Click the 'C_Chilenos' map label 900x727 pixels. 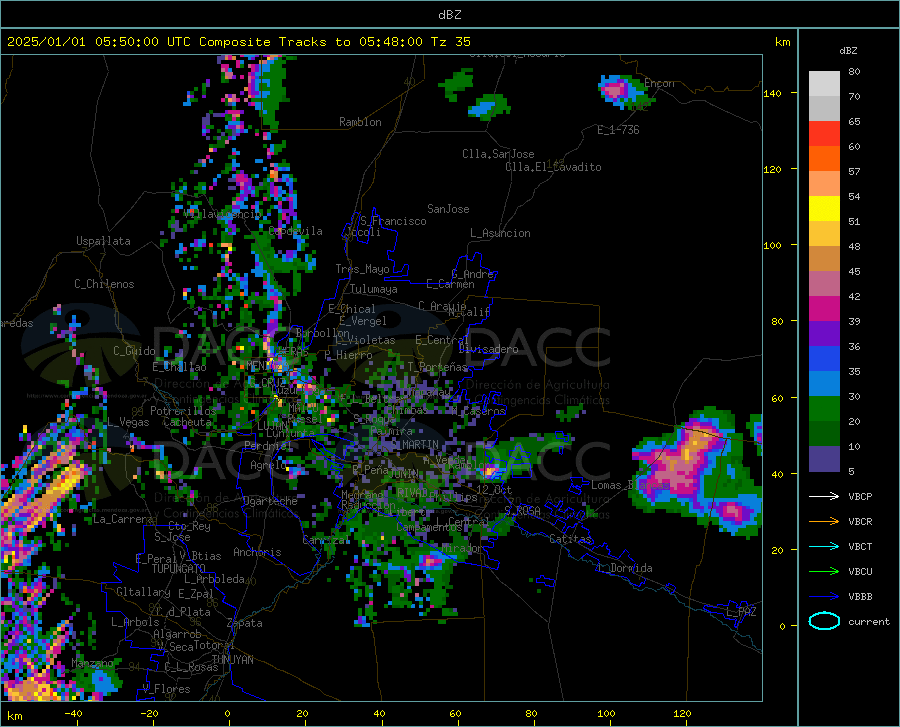[x=104, y=284]
